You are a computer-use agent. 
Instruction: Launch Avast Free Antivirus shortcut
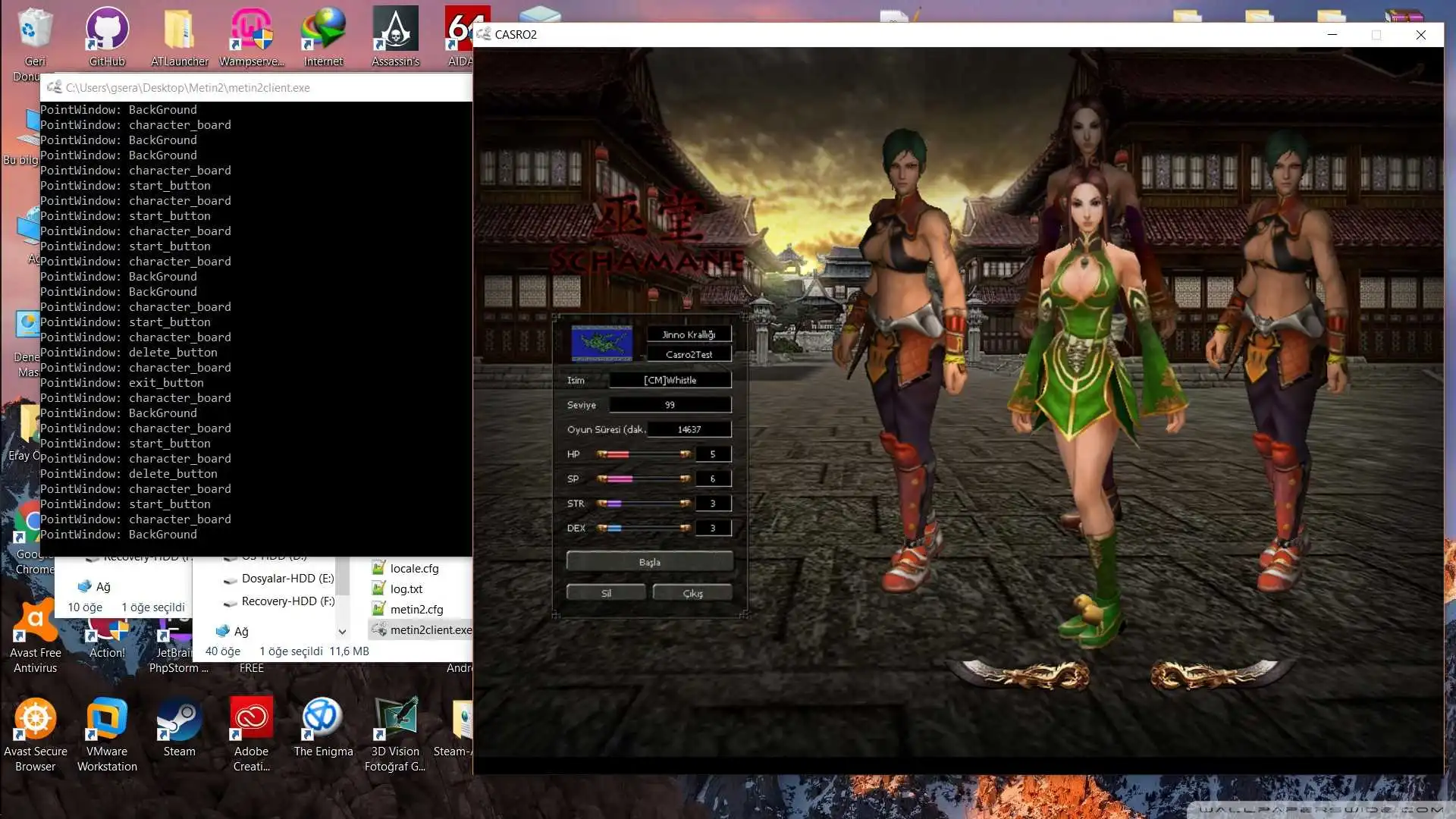click(35, 637)
